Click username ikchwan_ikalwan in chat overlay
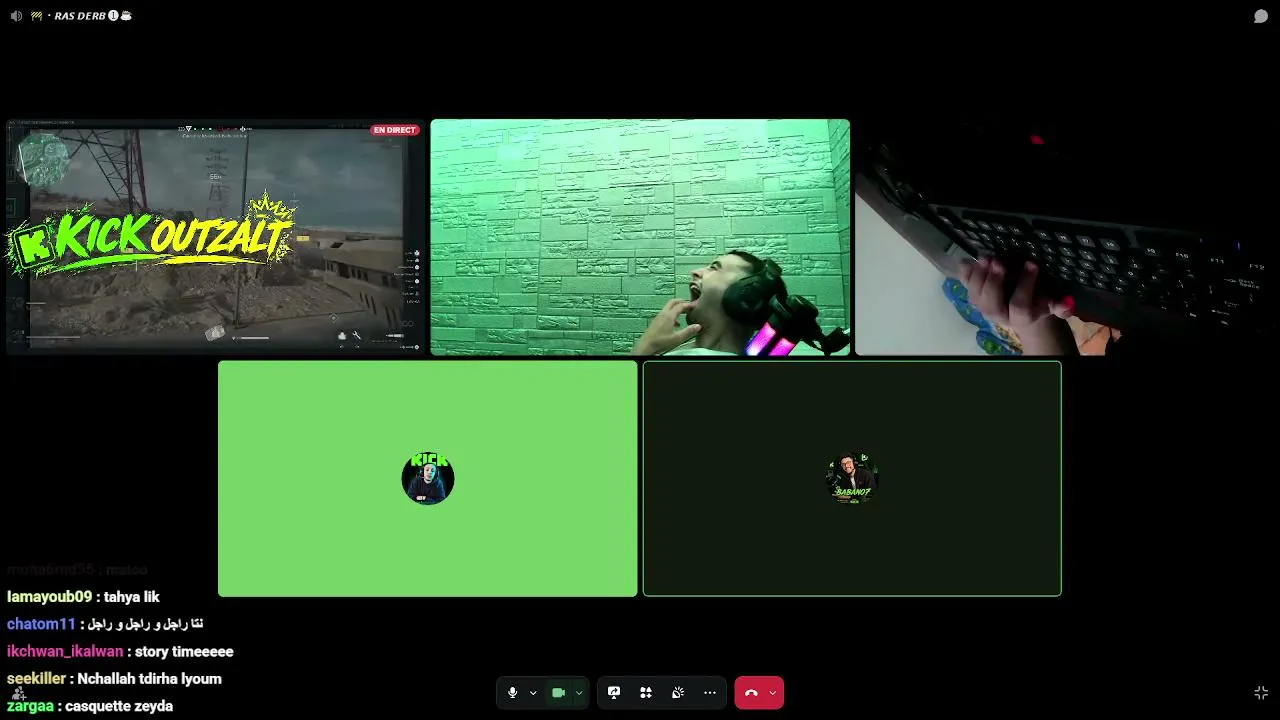The width and height of the screenshot is (1280, 720). (x=65, y=651)
